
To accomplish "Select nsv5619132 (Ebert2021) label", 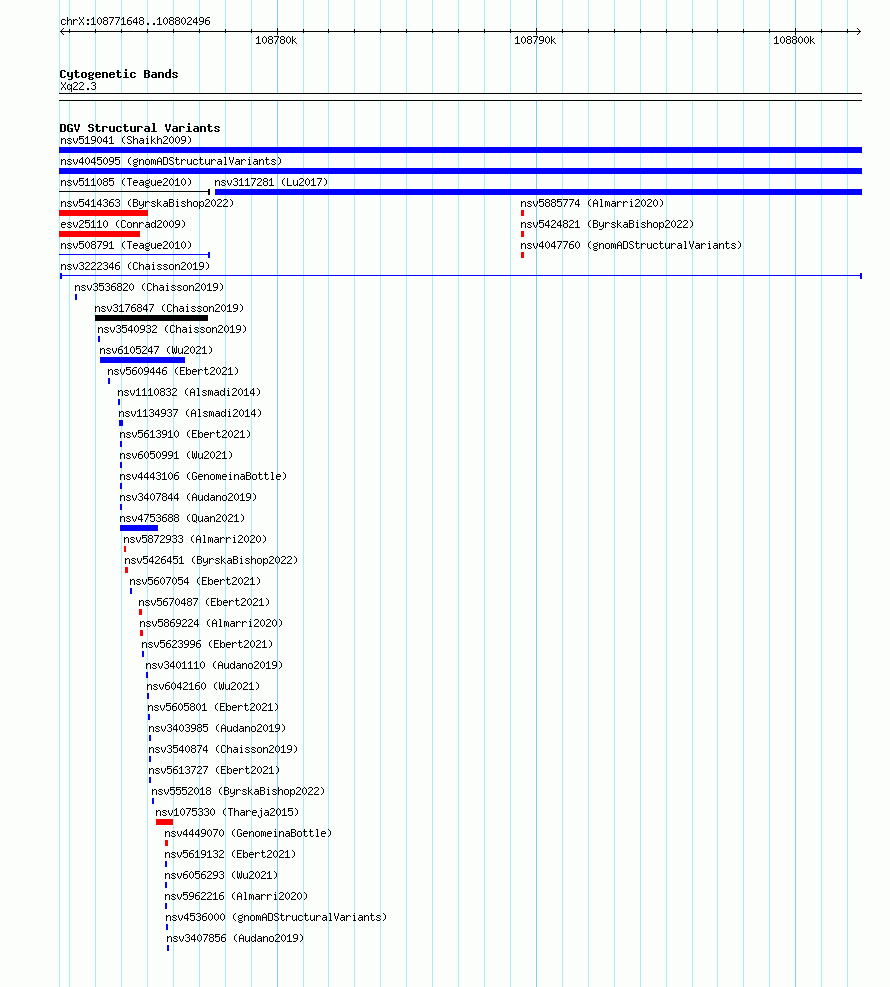I will (x=230, y=854).
